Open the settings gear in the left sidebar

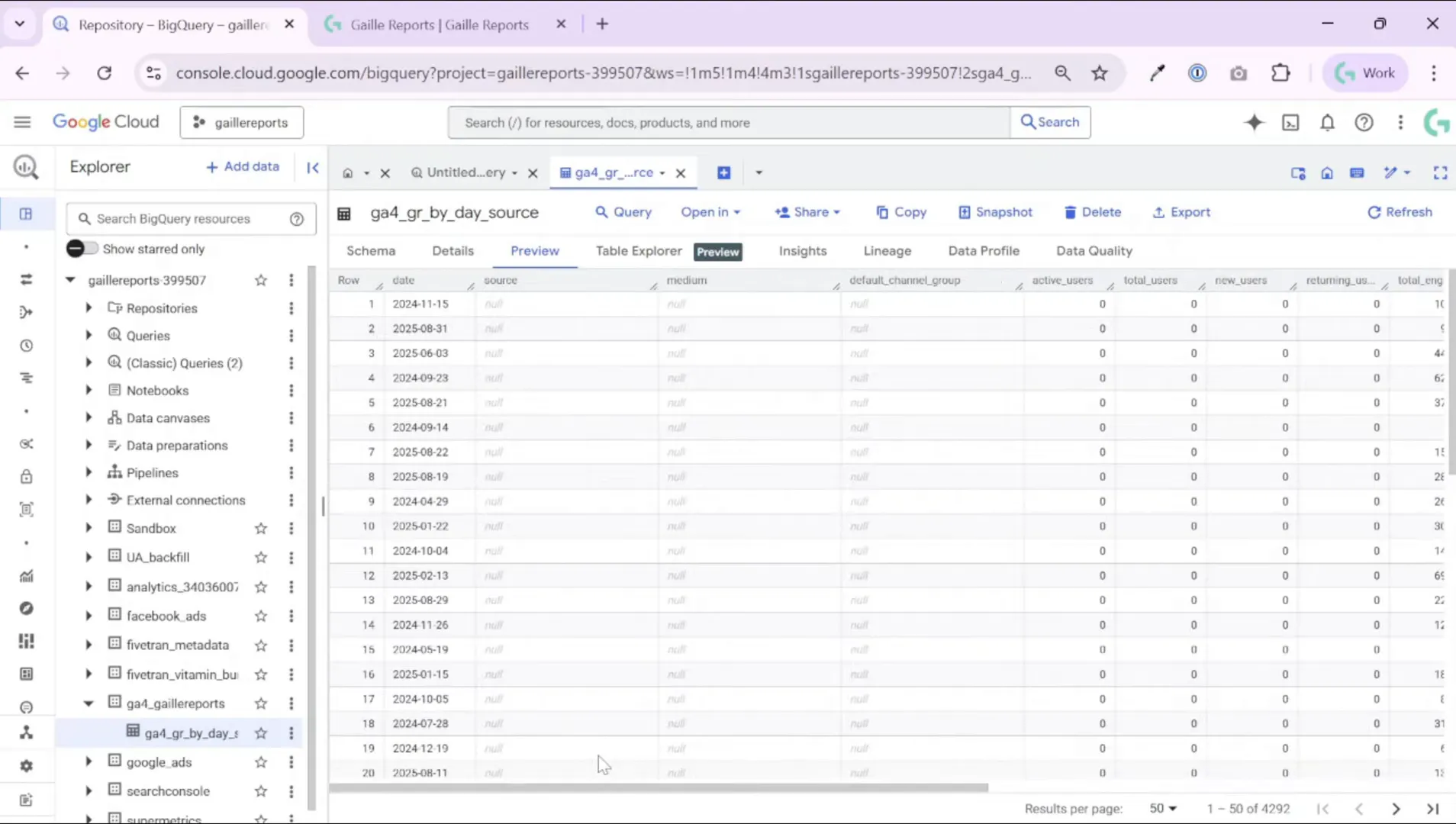(26, 765)
